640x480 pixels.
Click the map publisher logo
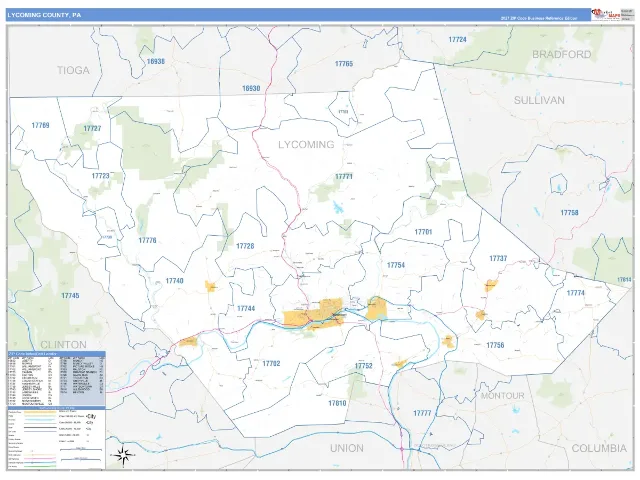605,15
